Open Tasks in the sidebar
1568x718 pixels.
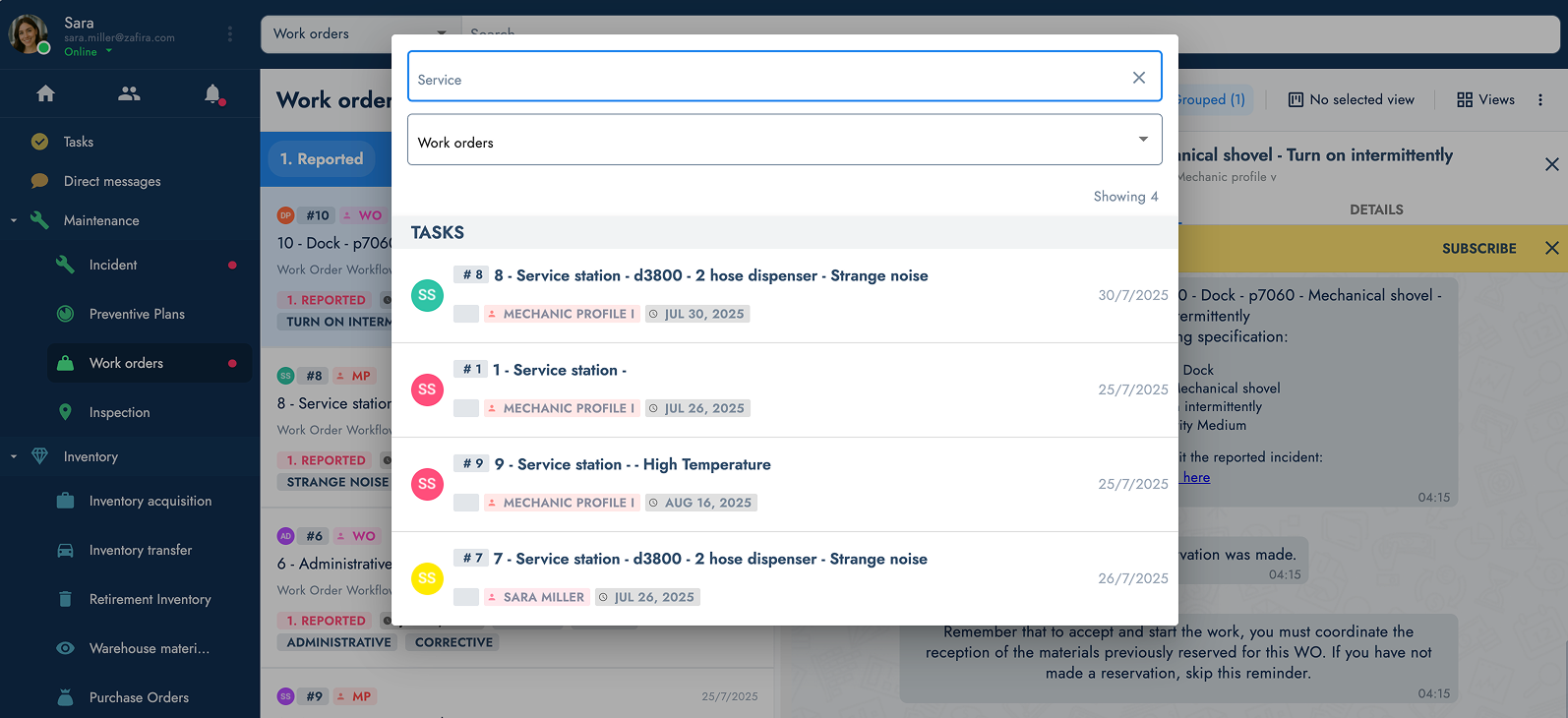tap(79, 142)
